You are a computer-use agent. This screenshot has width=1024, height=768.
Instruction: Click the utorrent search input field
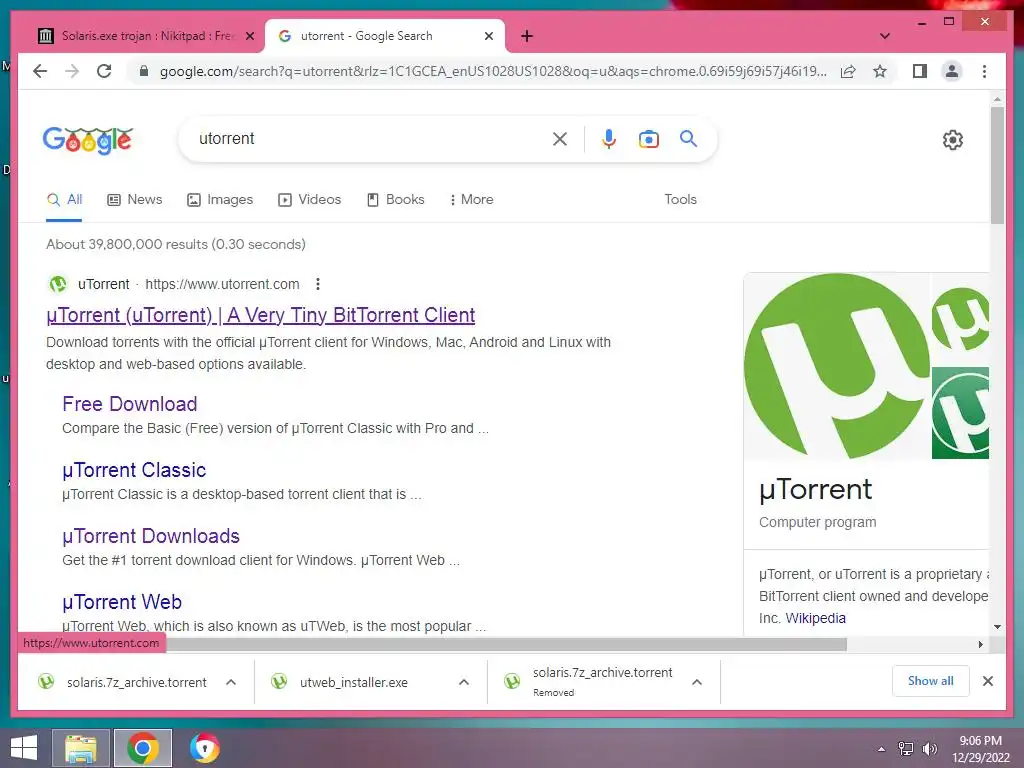click(372, 138)
